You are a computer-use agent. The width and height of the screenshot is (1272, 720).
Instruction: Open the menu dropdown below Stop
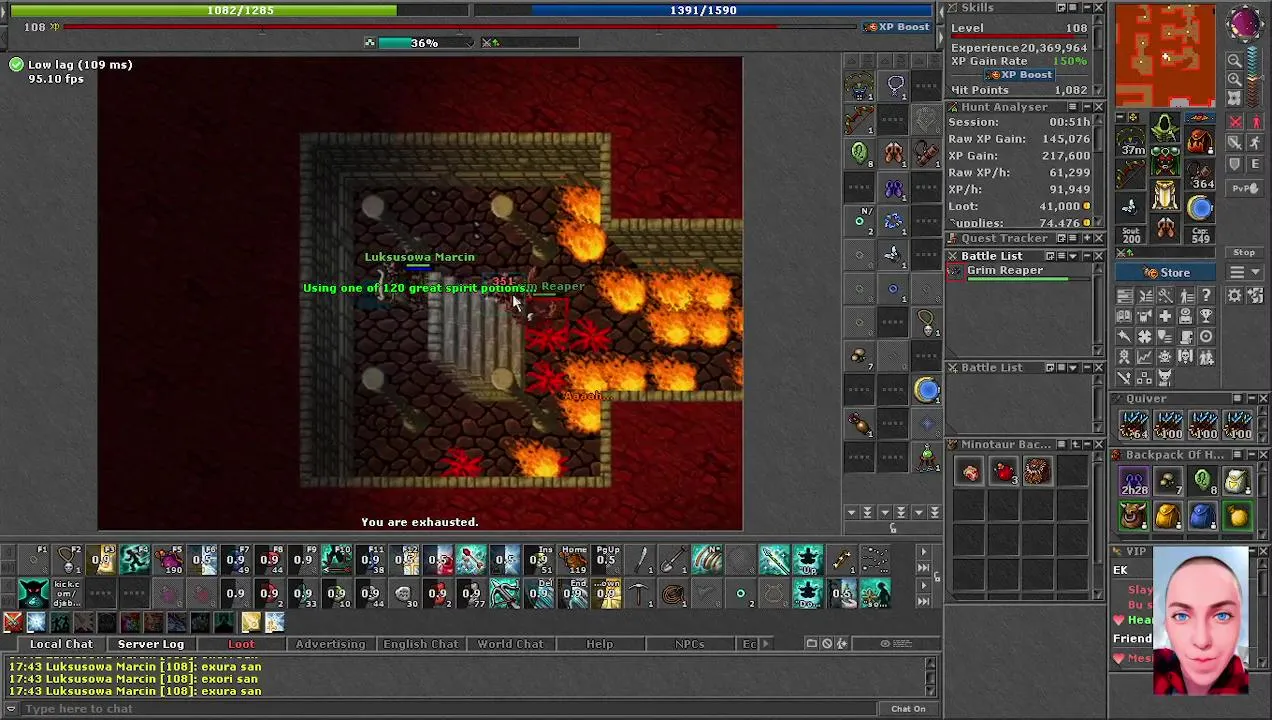(1245, 272)
